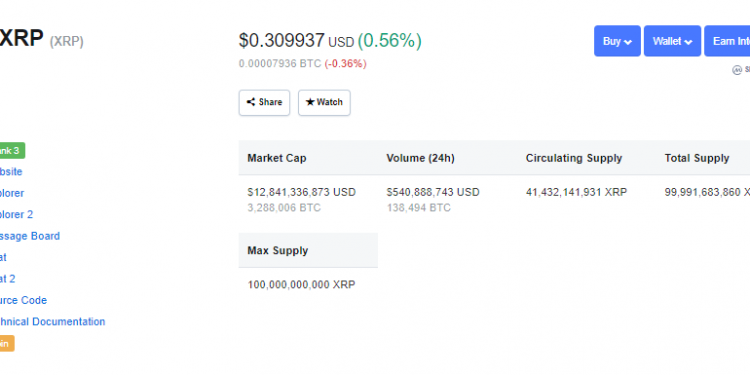The height and width of the screenshot is (375, 750).
Task: Open the Explorer link
Action: [11, 193]
